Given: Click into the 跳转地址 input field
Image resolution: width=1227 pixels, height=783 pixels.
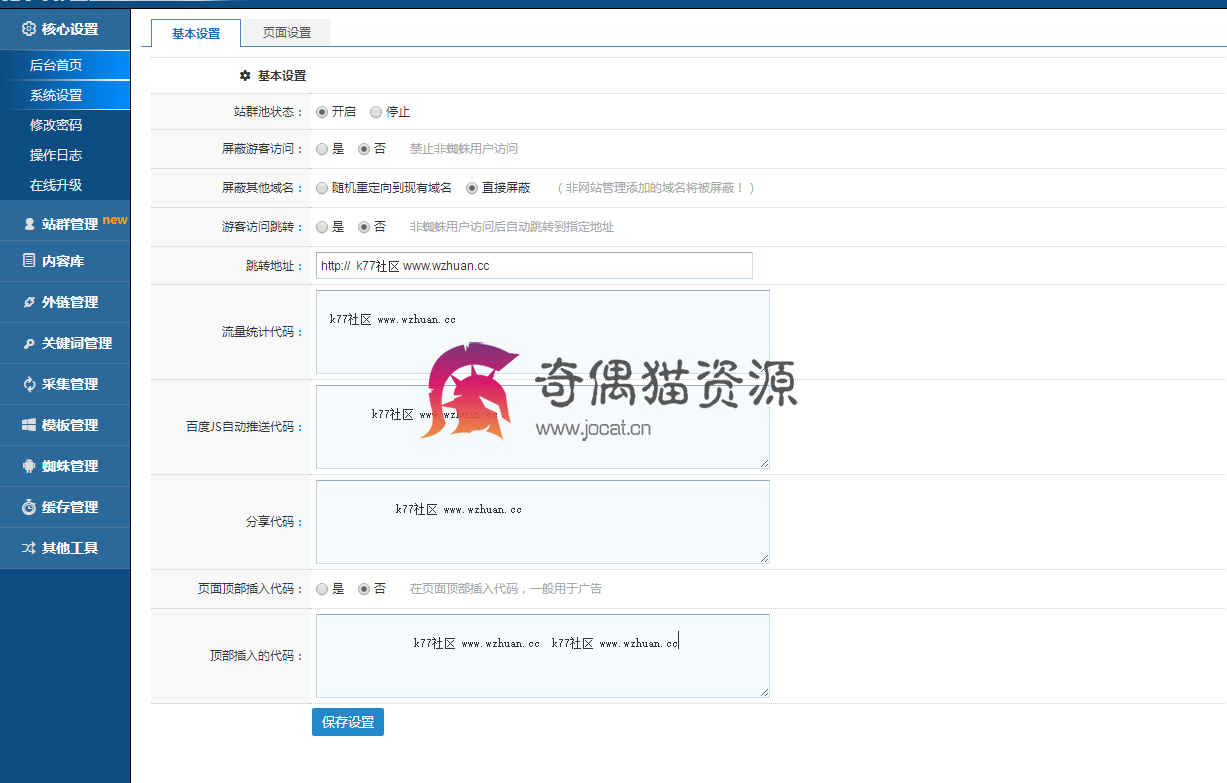Looking at the screenshot, I should click(x=534, y=265).
